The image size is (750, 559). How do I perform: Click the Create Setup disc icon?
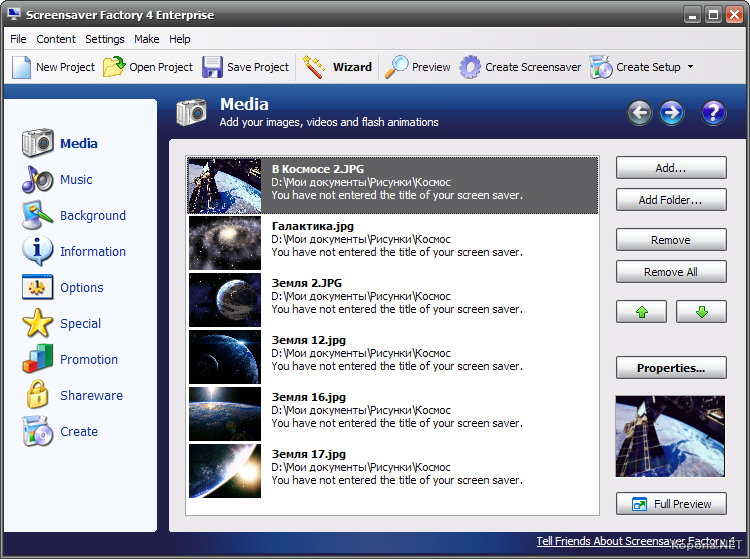click(601, 67)
